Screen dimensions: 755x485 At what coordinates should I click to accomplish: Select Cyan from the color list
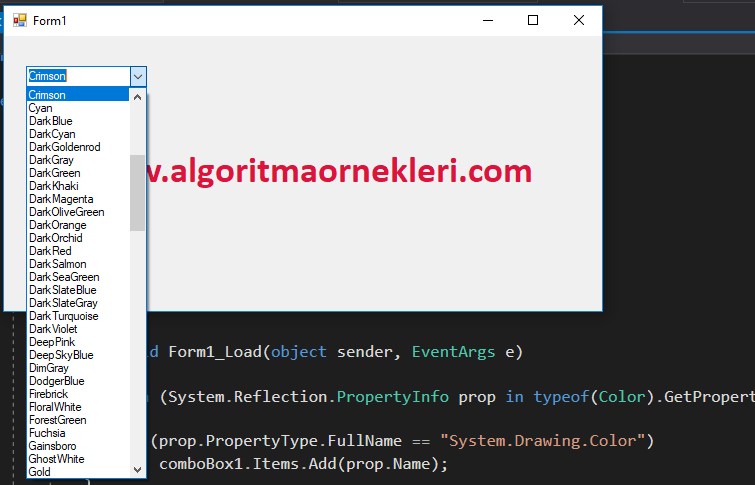[x=41, y=108]
